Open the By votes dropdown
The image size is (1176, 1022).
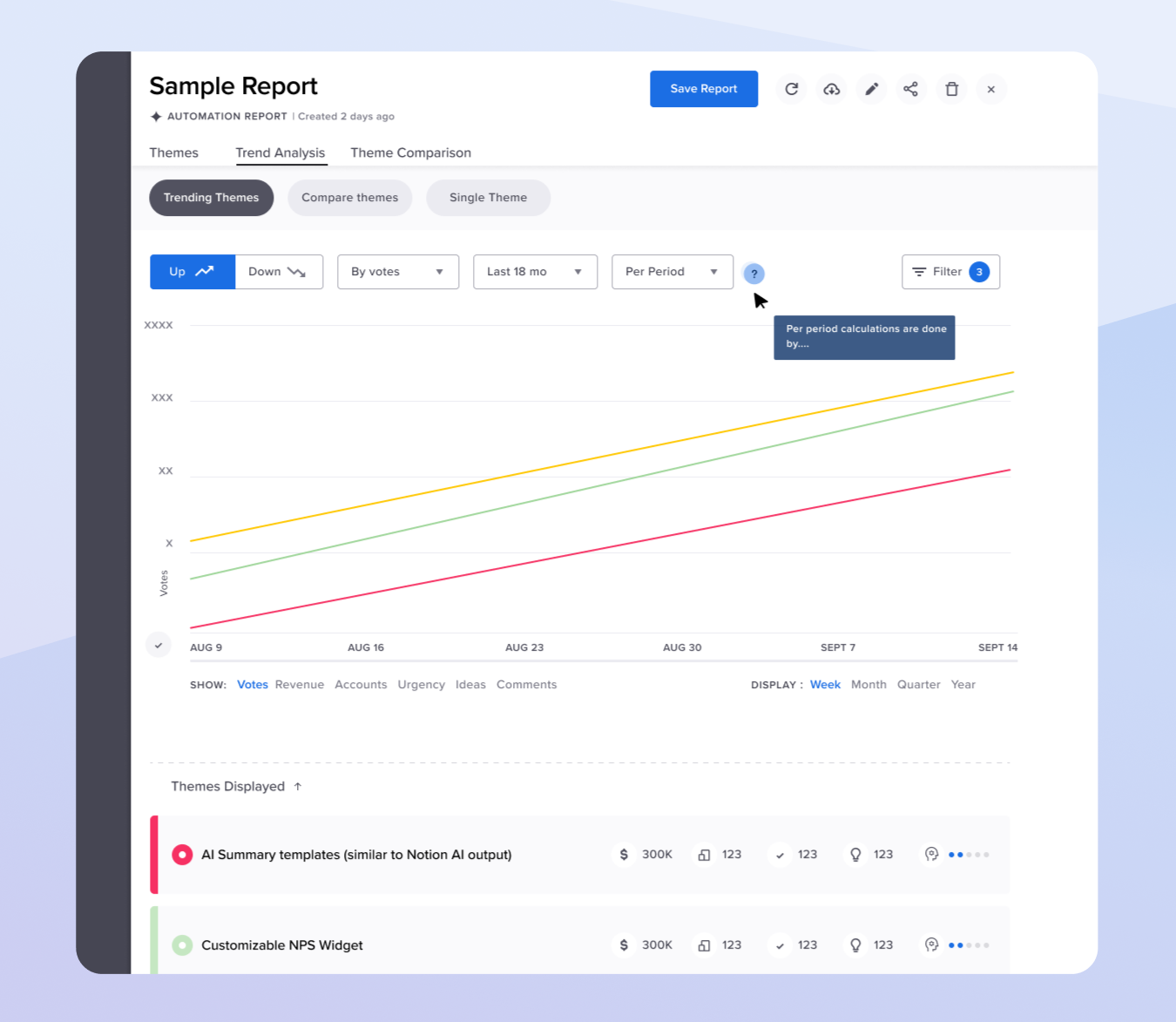[x=398, y=272]
